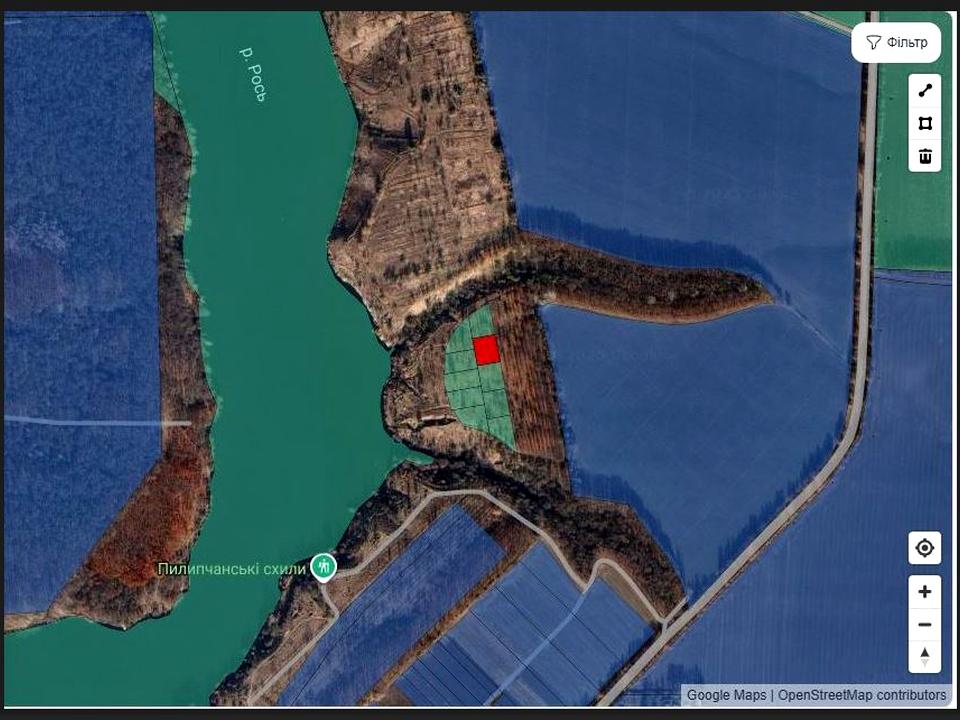This screenshot has width=960, height=720.
Task: Open the OpenStreetMap contributors link
Action: point(862,695)
